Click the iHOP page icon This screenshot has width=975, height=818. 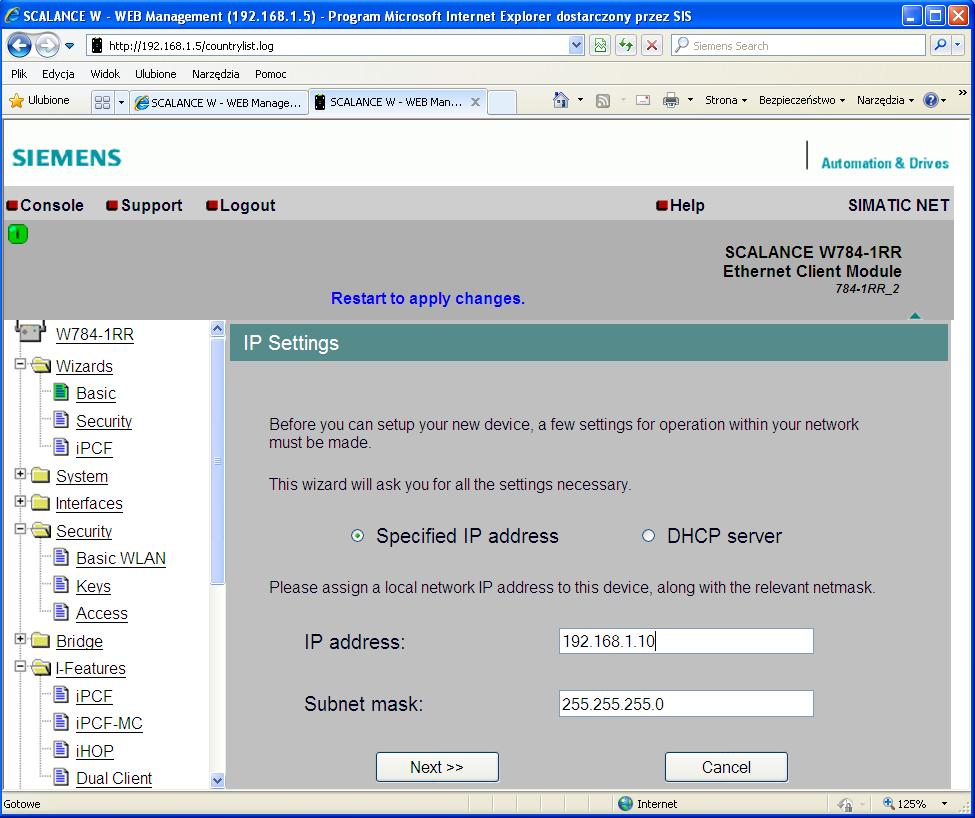pos(61,749)
